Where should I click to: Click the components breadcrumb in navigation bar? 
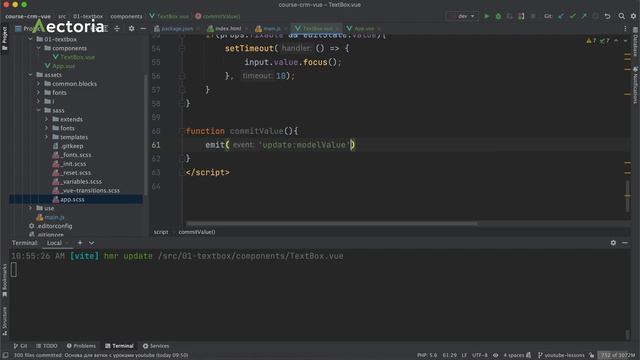pyautogui.click(x=126, y=16)
